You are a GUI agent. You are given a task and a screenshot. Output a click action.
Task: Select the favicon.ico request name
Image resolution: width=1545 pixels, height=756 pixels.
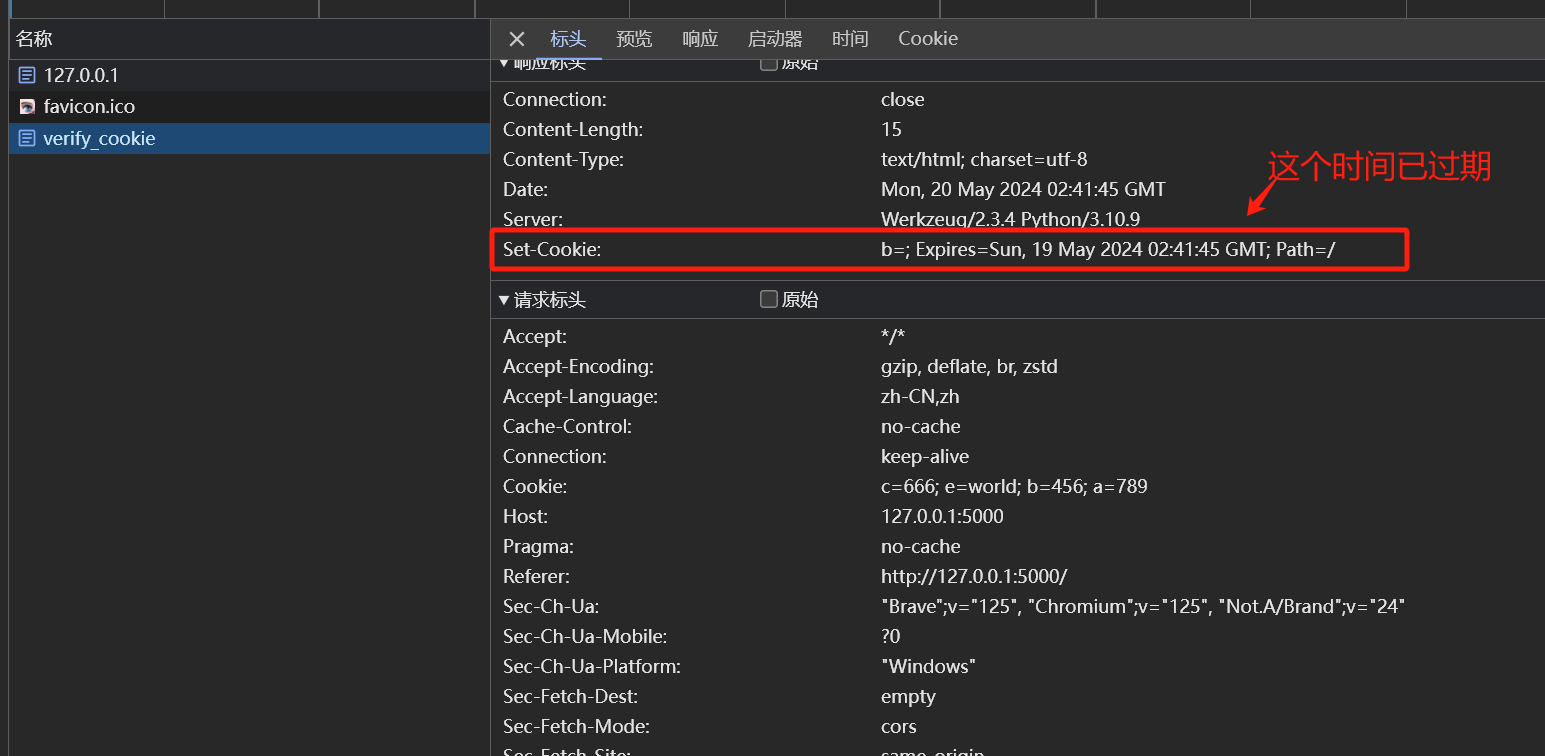89,107
